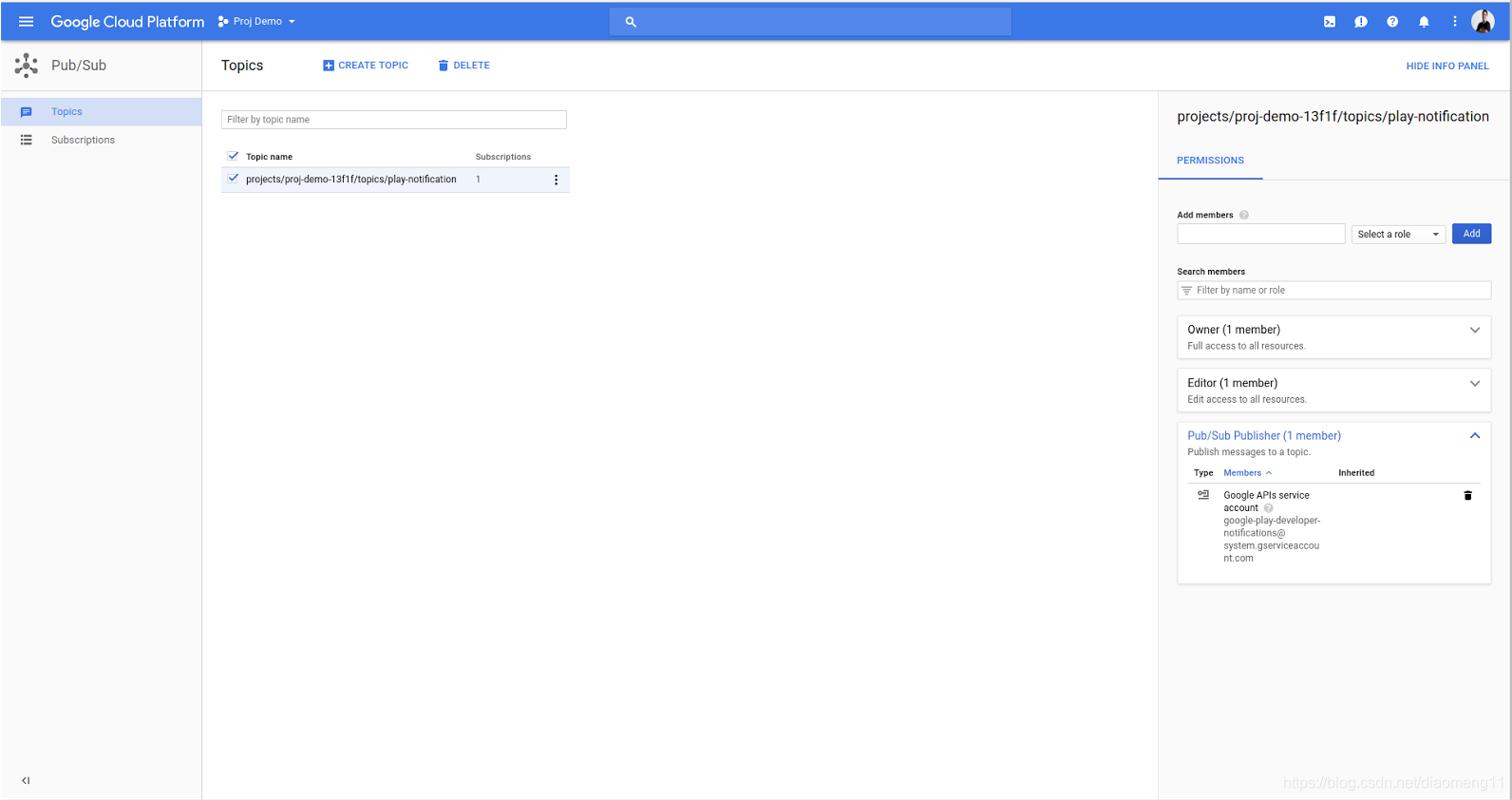Focus the Filter by name or role field
The width and height of the screenshot is (1512, 800).
[x=1334, y=290]
